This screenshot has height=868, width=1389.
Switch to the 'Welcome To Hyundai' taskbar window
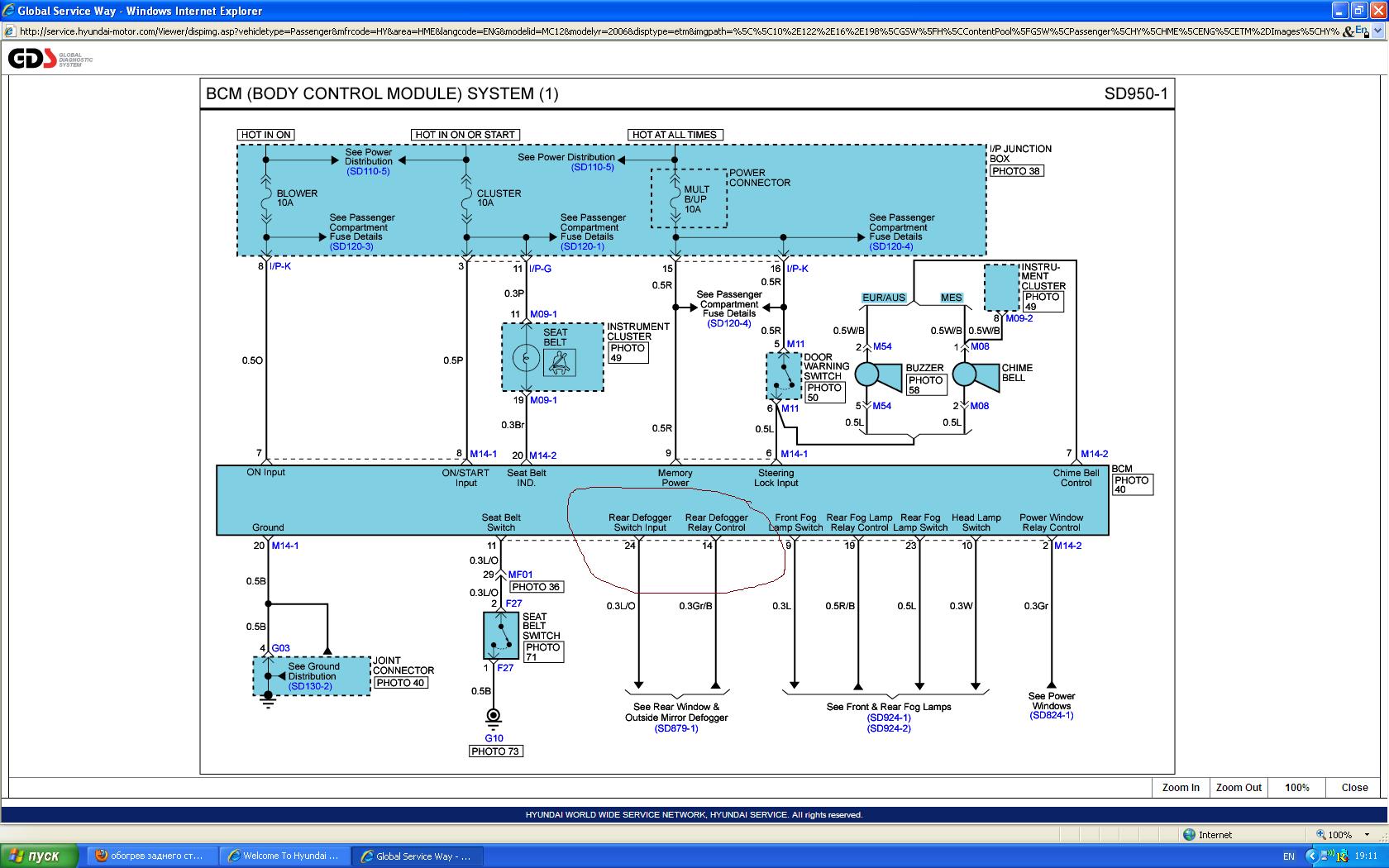tap(285, 856)
